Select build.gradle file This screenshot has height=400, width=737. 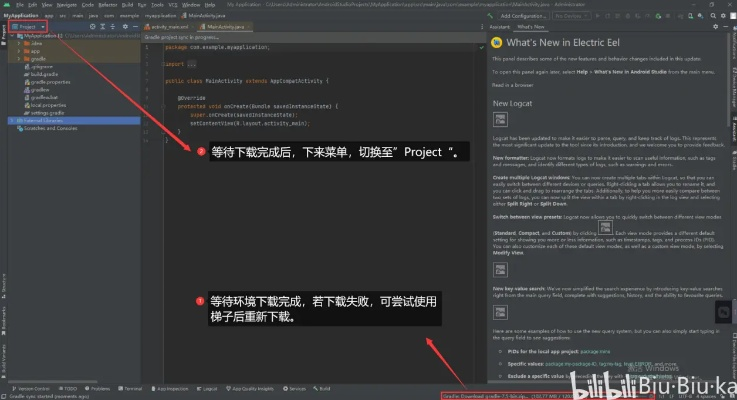pos(44,74)
